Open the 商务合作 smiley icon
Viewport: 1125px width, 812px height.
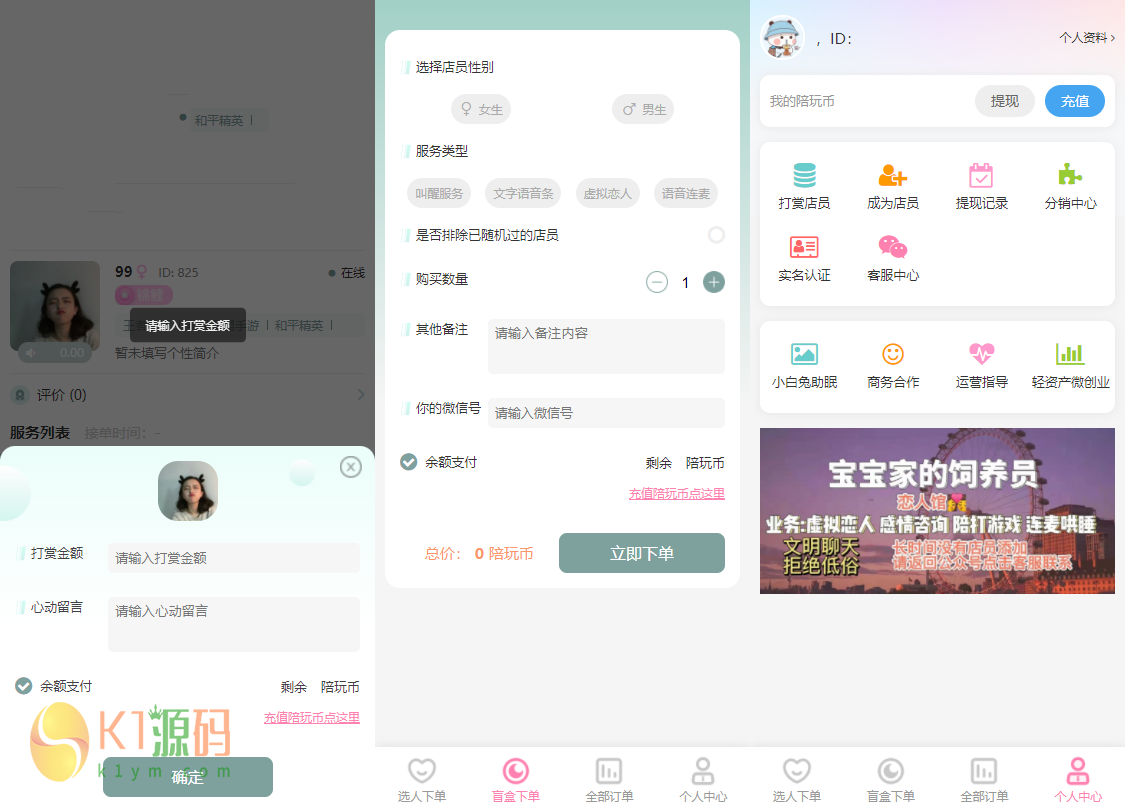[x=893, y=354]
